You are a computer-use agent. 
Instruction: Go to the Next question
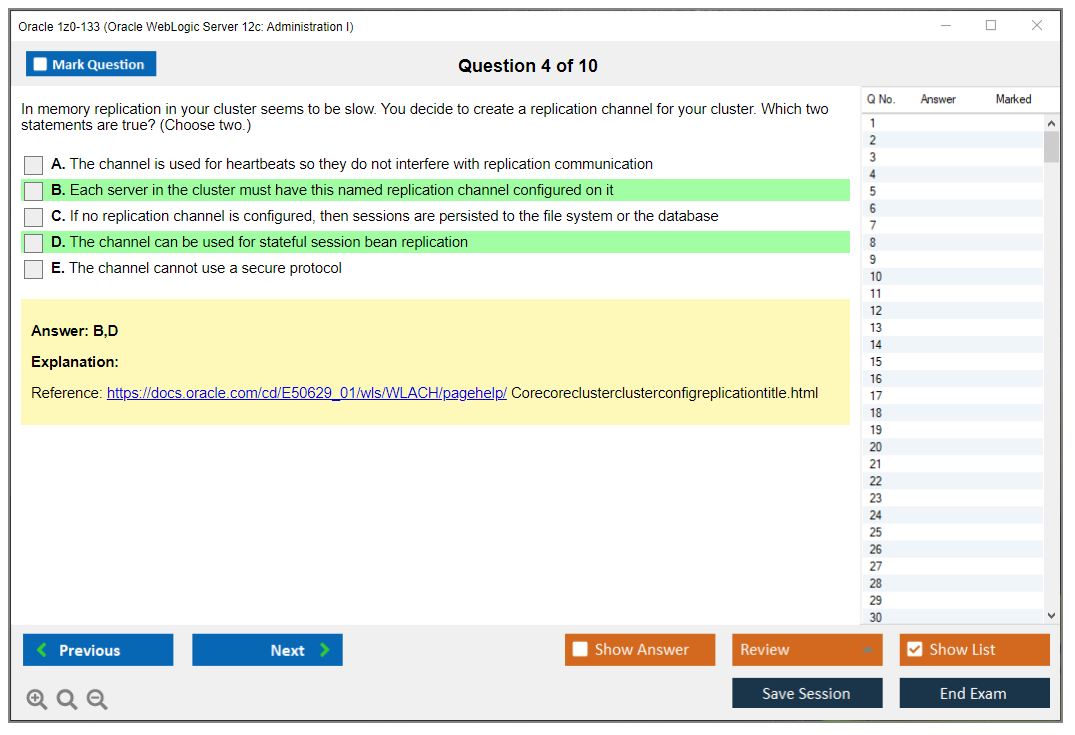[x=267, y=650]
